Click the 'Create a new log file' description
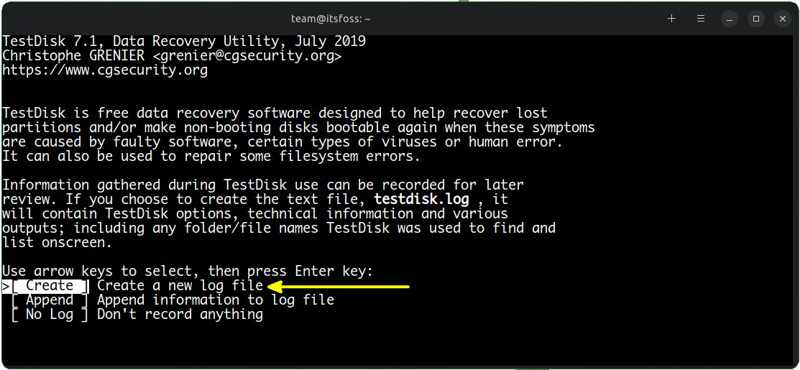Image resolution: width=800 pixels, height=370 pixels. pos(180,286)
